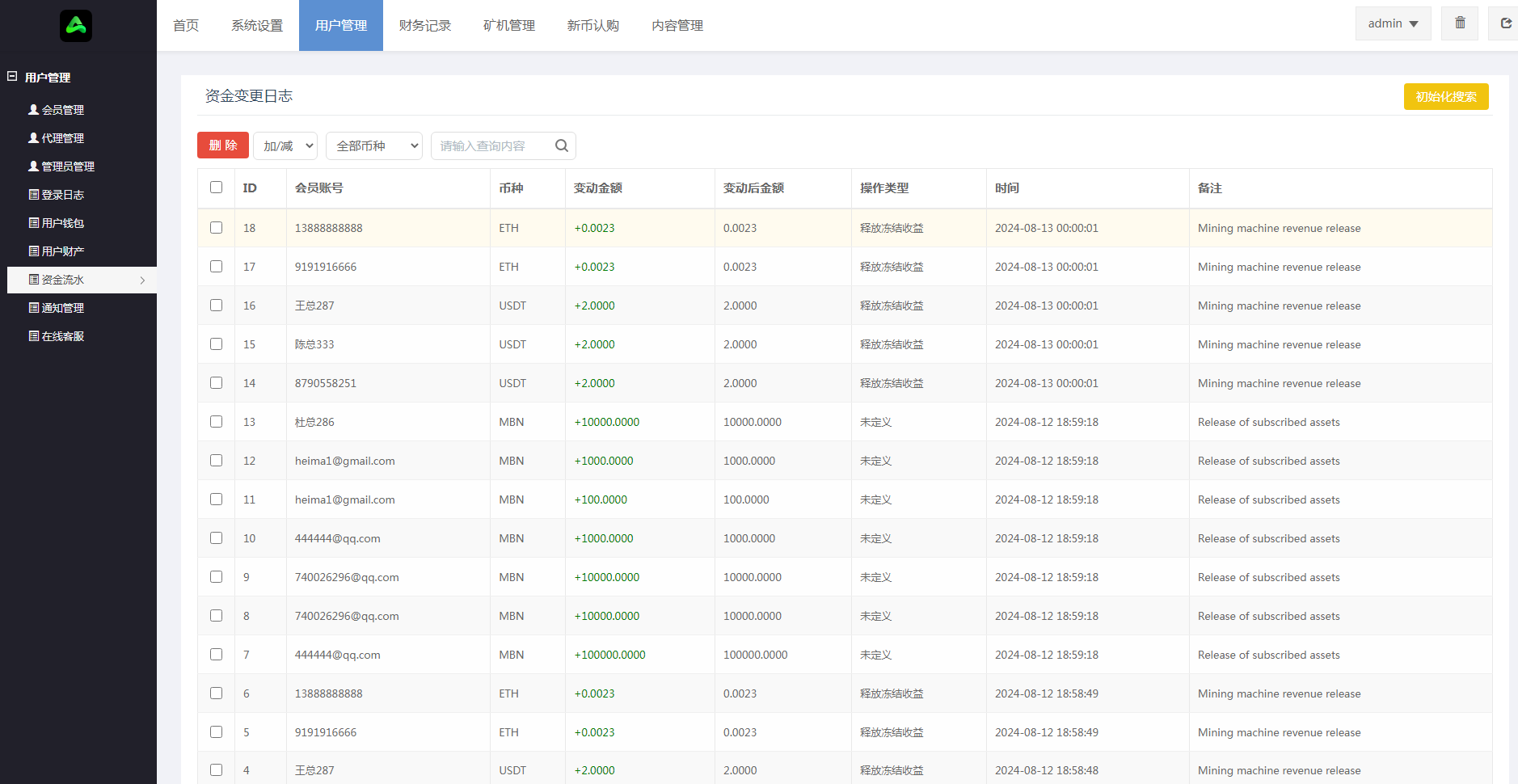1518x784 pixels.
Task: Click the logout icon at top right
Action: coord(1505,23)
